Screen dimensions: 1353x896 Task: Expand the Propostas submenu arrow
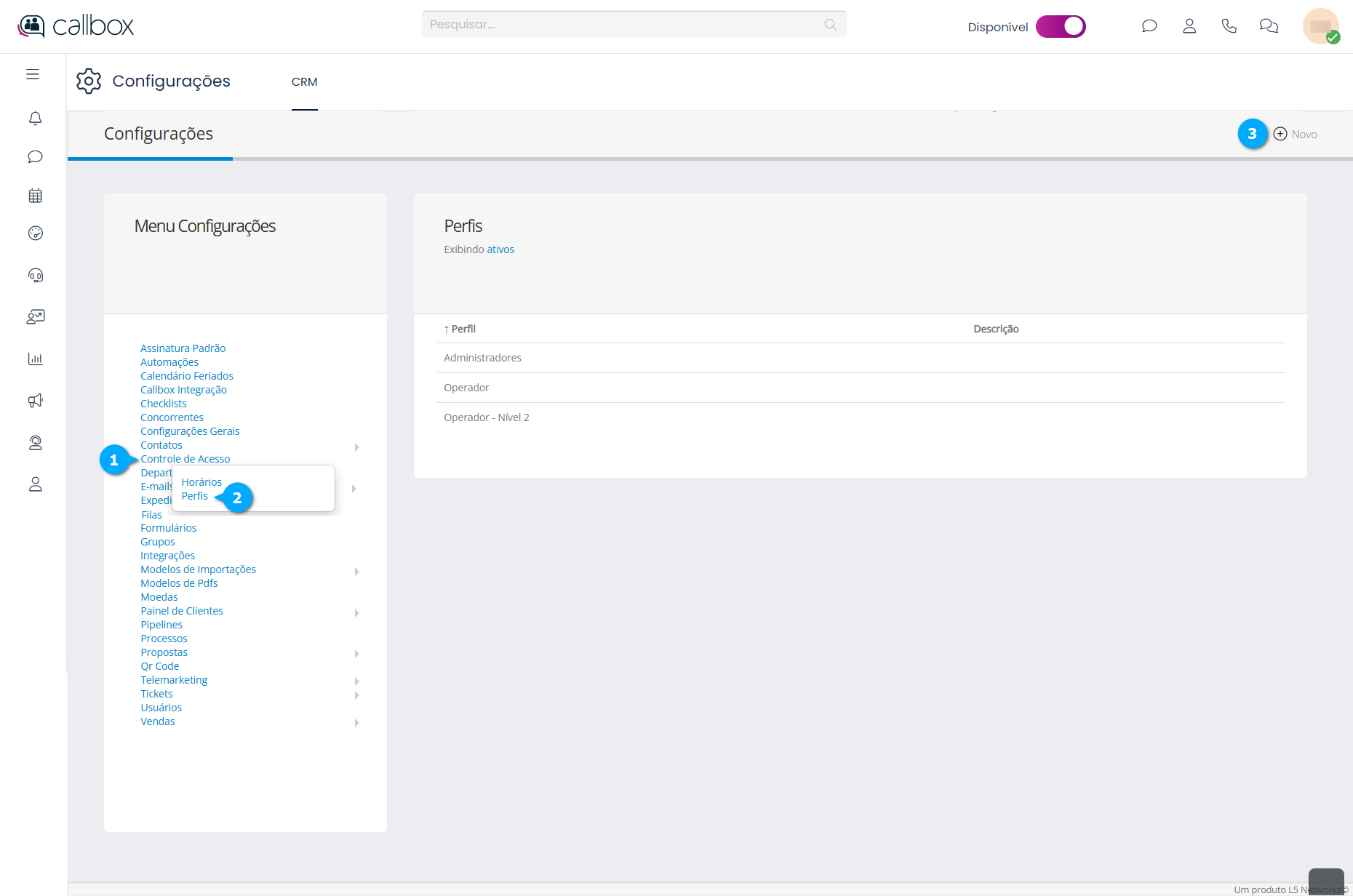point(356,654)
